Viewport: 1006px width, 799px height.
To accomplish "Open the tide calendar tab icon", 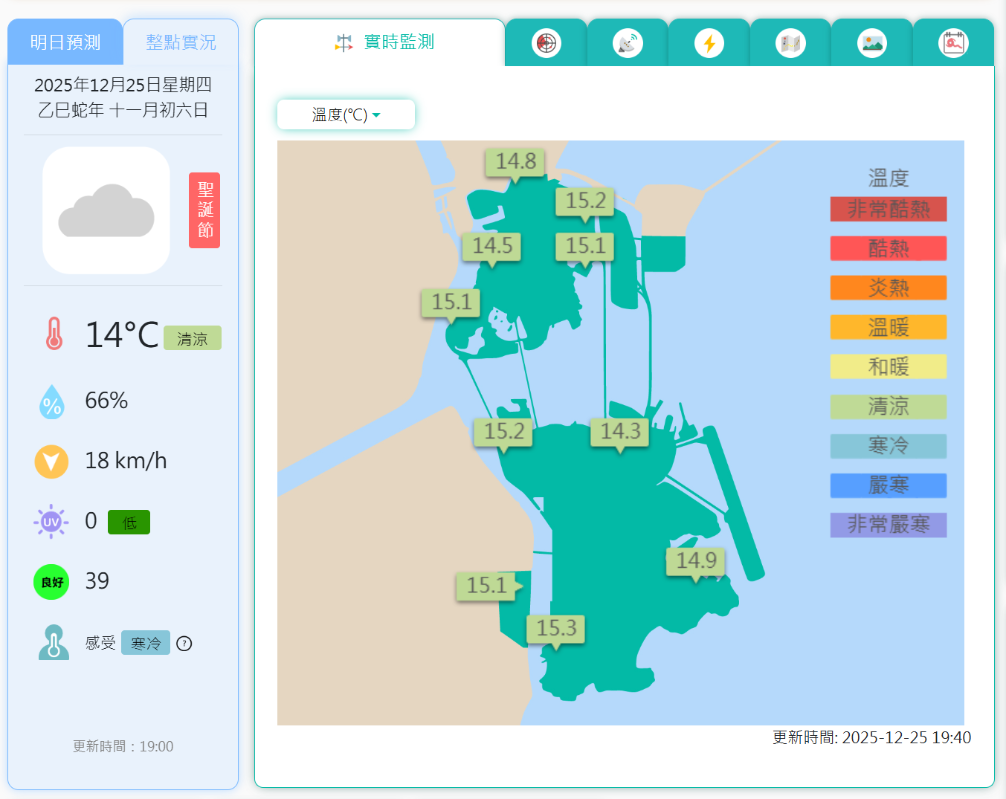I will coord(953,43).
